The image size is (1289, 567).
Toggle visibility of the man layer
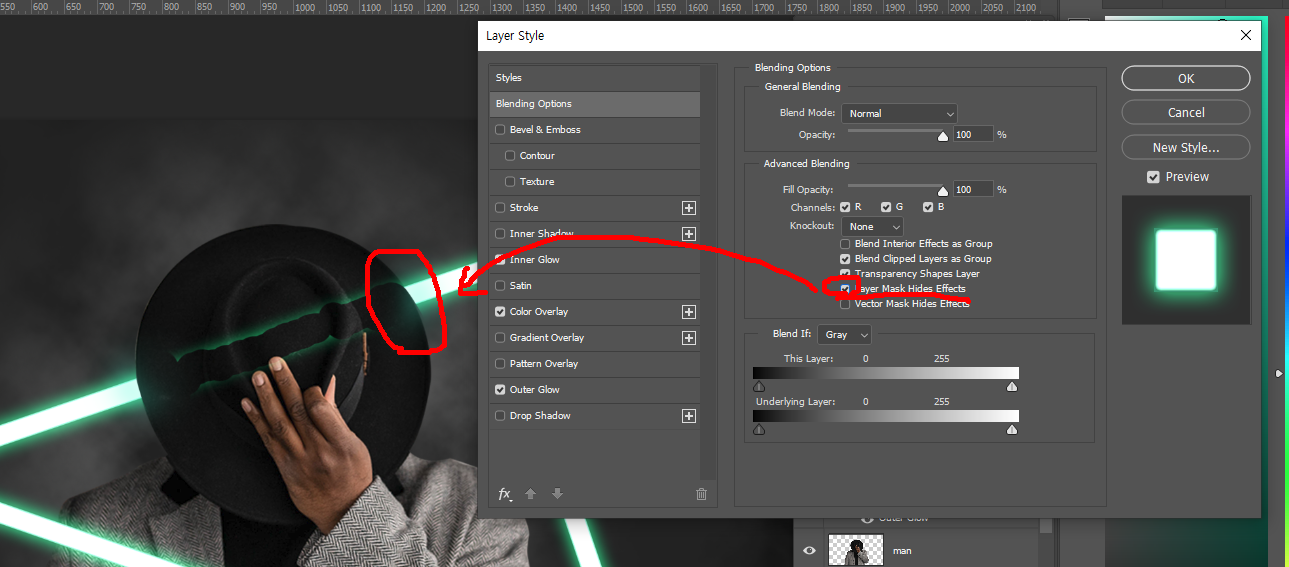(x=809, y=550)
